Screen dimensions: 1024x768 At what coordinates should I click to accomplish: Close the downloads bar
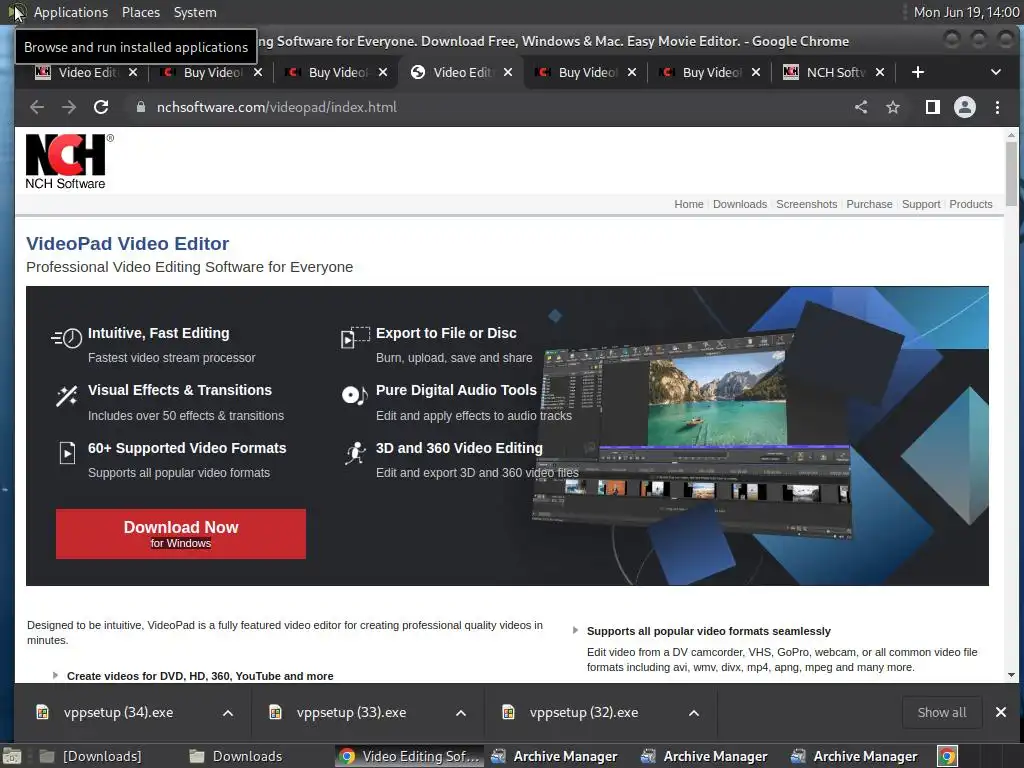(x=1000, y=712)
